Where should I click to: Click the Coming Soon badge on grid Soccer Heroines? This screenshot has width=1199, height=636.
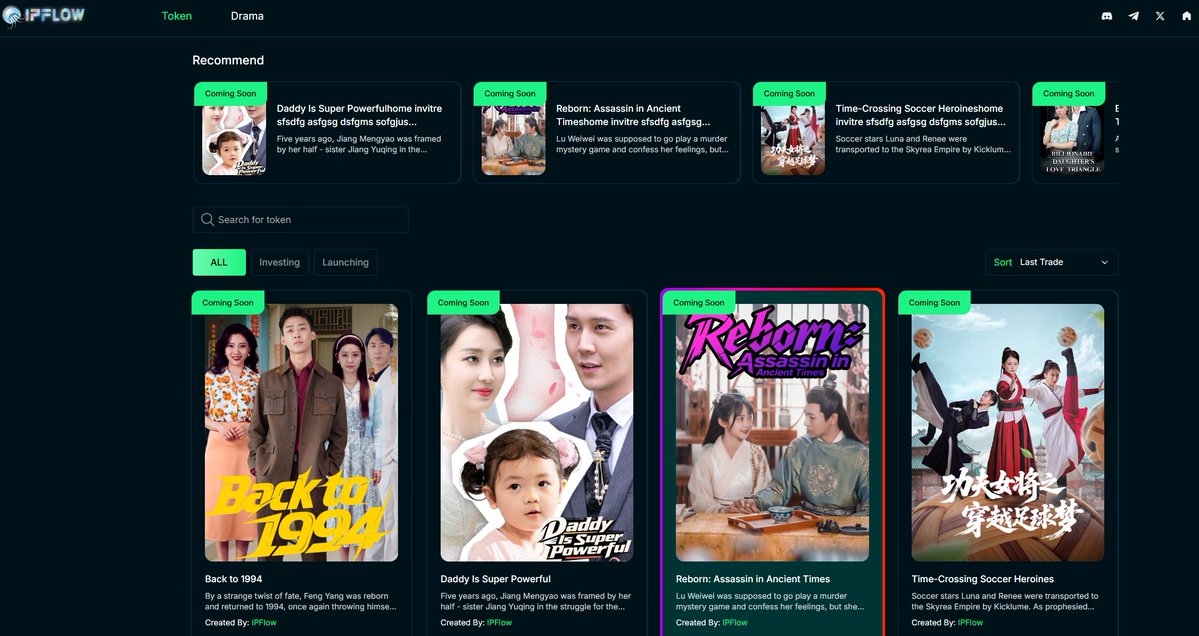point(934,303)
